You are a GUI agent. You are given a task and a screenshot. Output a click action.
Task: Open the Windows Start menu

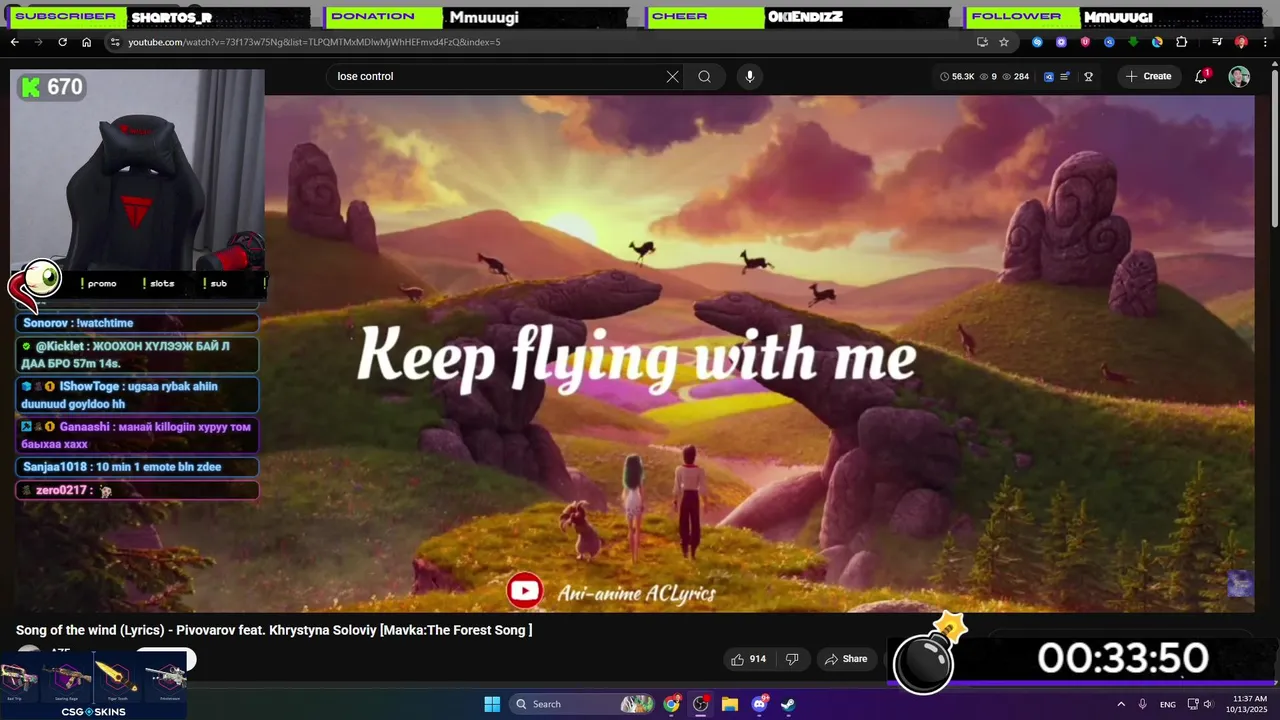click(492, 704)
